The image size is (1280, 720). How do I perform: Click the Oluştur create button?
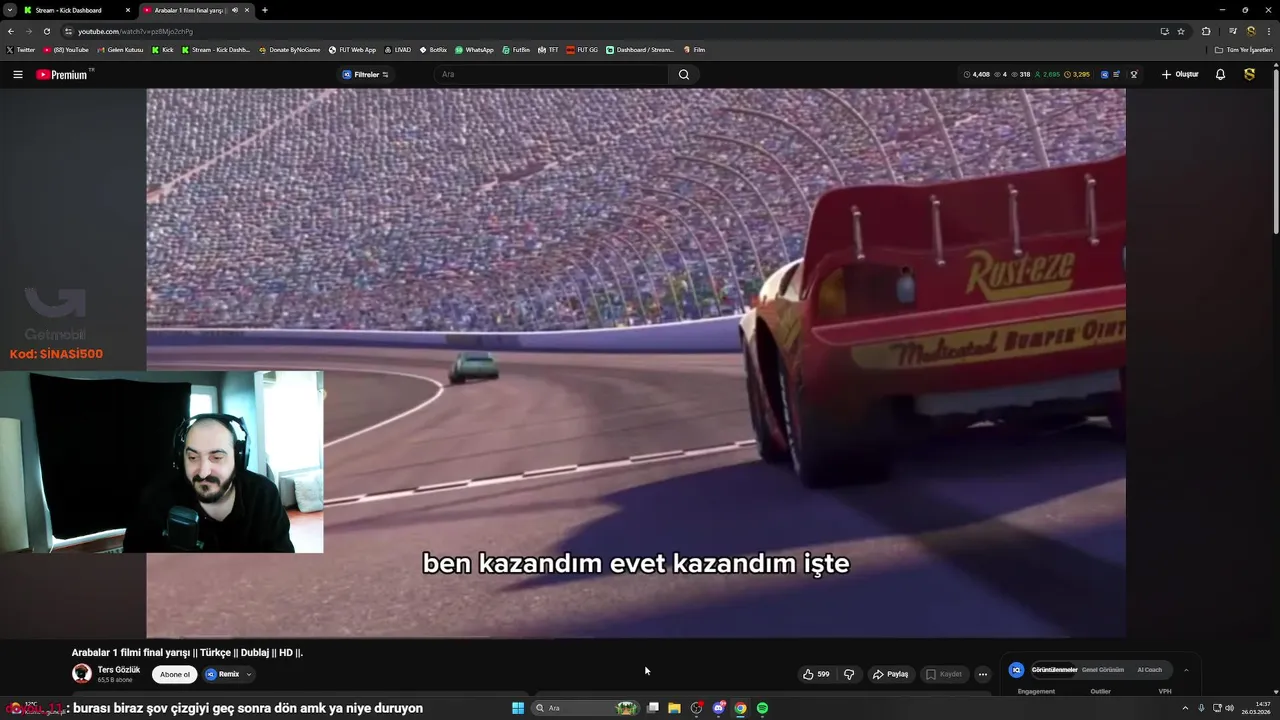coord(1180,74)
